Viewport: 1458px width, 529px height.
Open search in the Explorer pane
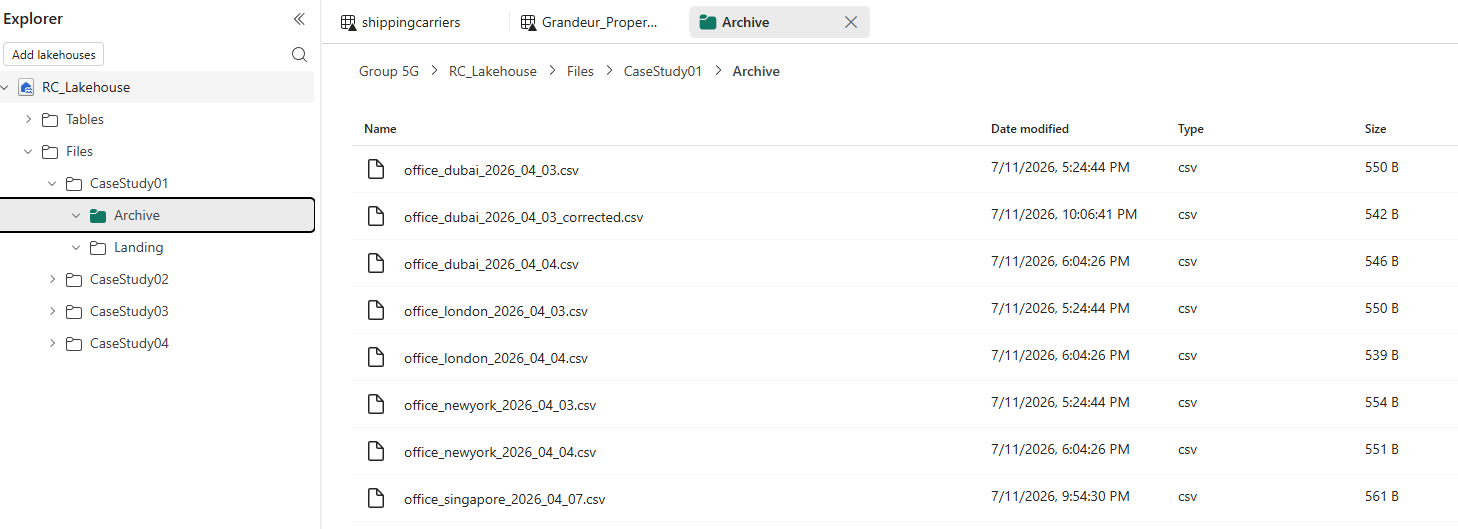point(299,55)
